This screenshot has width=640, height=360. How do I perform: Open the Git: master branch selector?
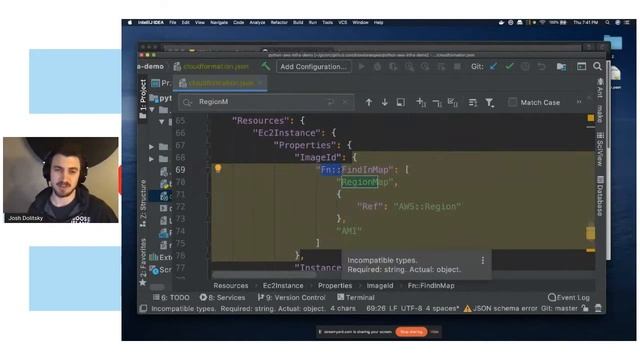[x=559, y=309]
